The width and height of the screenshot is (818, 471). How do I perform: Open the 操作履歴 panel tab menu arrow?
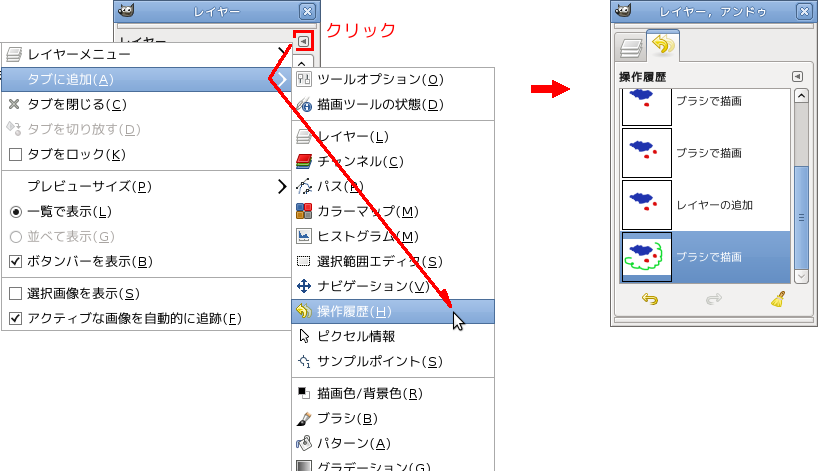(x=797, y=77)
